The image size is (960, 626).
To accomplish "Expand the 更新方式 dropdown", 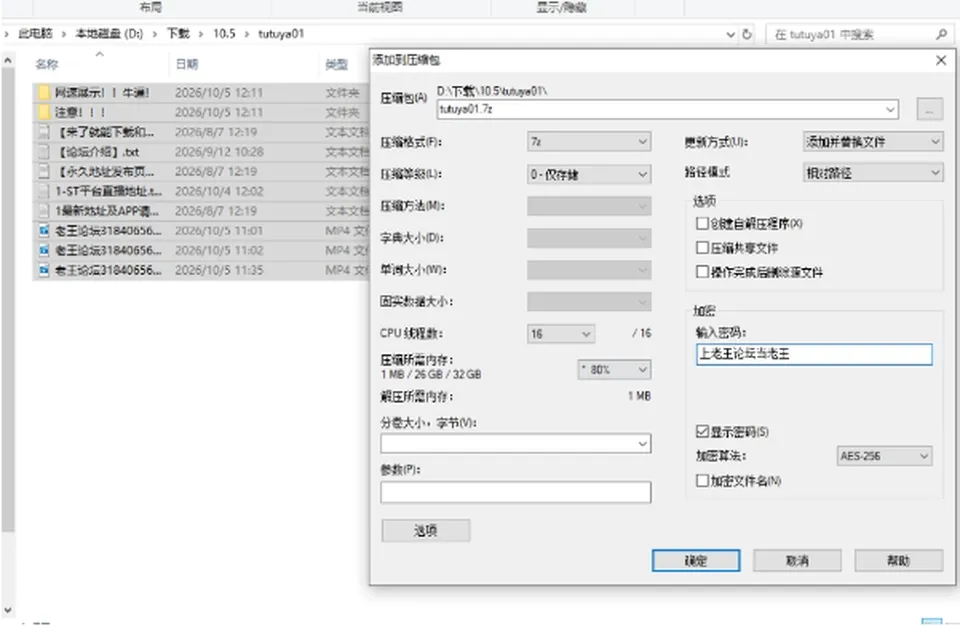I will pyautogui.click(x=872, y=142).
